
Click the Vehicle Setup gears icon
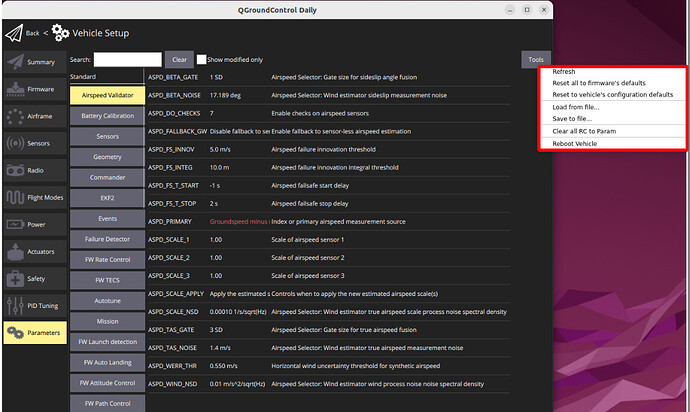(60, 33)
